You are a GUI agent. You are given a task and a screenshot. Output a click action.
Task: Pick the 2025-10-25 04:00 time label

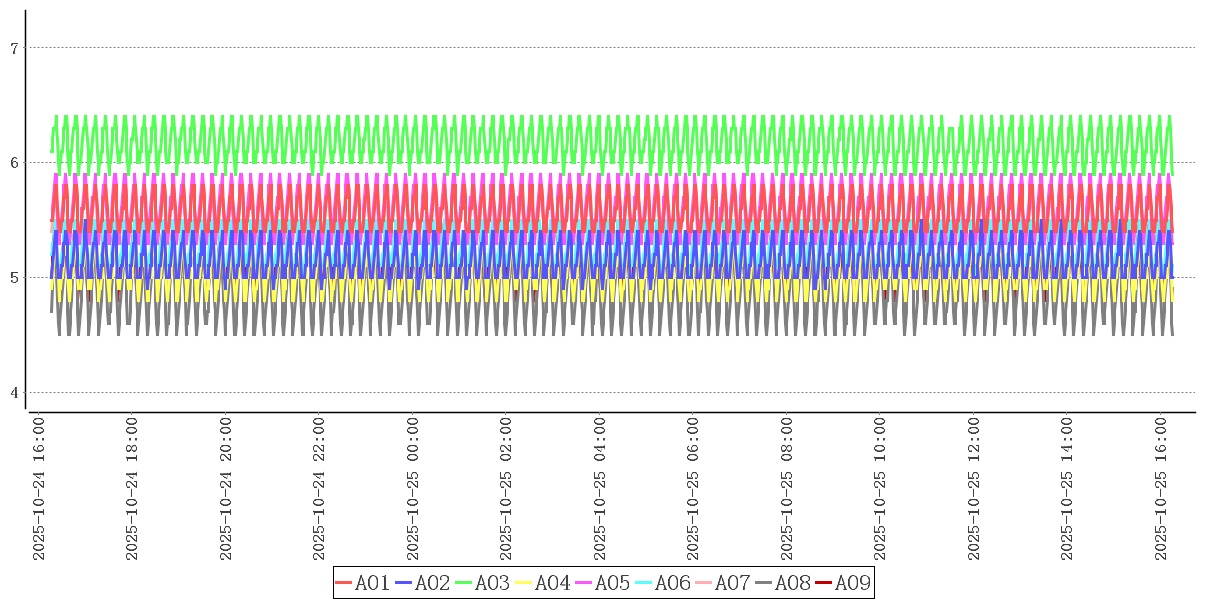600,490
